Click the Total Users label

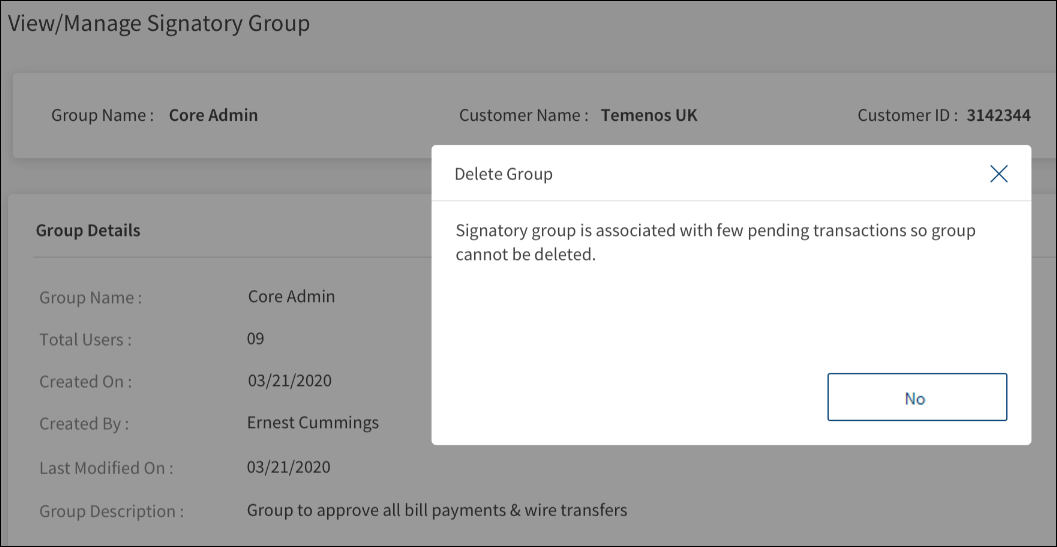pyautogui.click(x=85, y=340)
